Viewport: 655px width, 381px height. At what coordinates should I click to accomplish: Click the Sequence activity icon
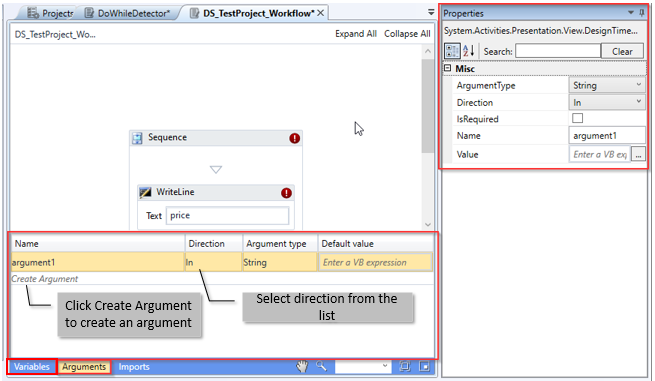[x=137, y=138]
